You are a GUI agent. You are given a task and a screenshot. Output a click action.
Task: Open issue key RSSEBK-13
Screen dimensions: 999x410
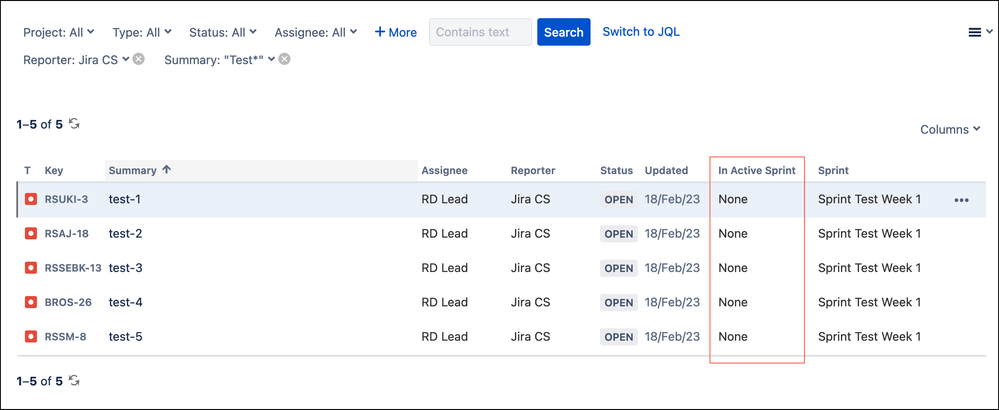73,268
